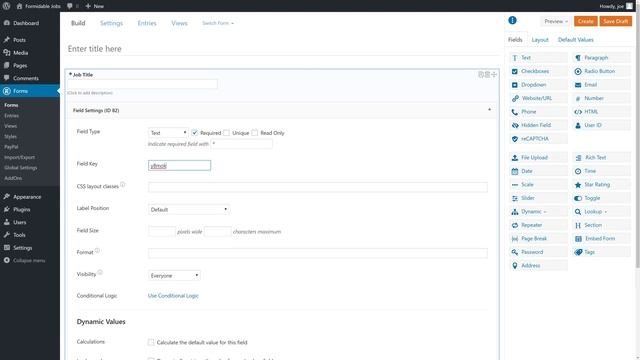Click the blue info icon near Preview

tap(512, 20)
